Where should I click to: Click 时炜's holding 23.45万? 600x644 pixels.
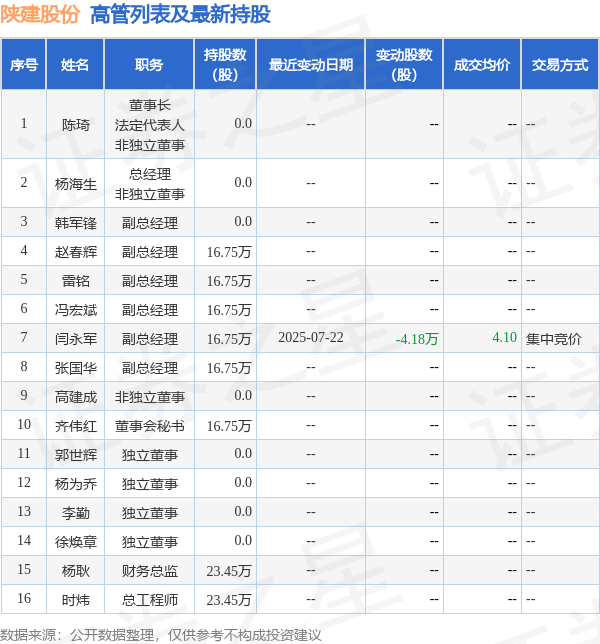229,600
